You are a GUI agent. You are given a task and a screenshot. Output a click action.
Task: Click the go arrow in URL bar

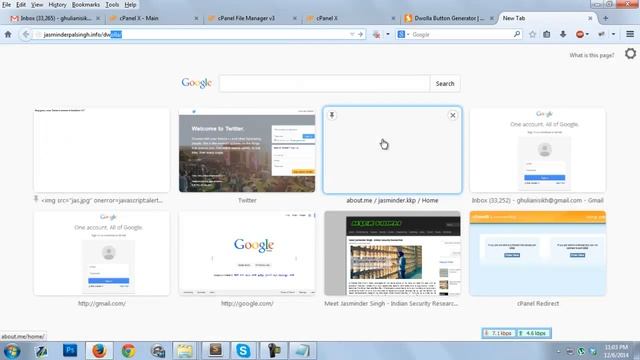pos(360,34)
